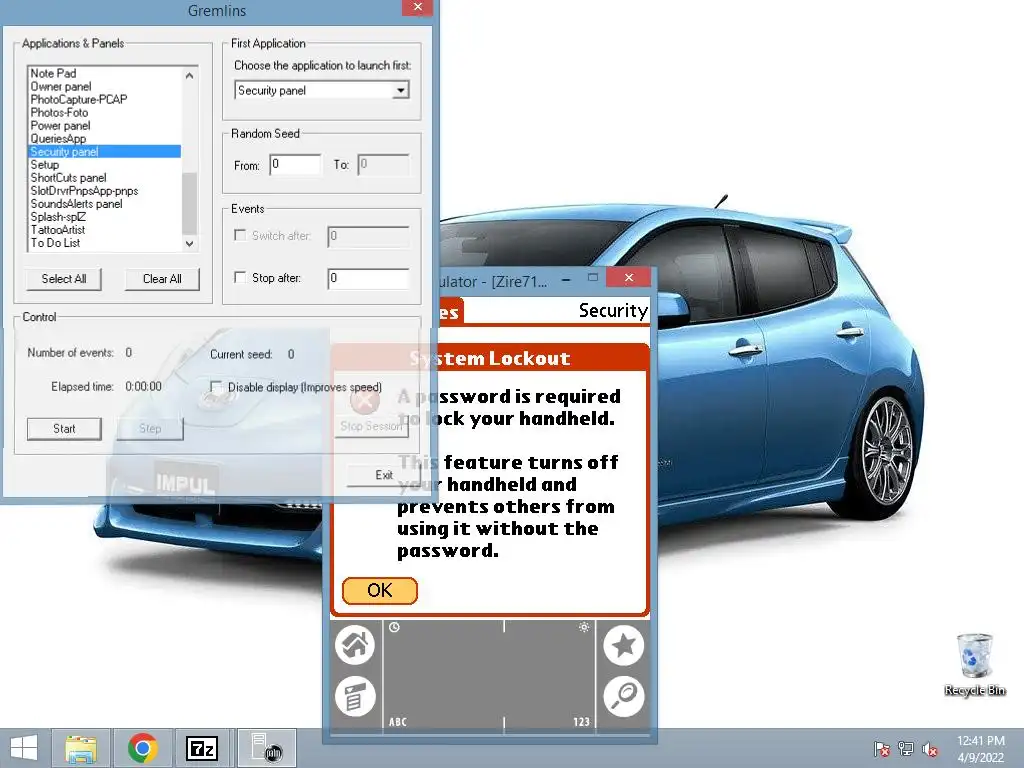Click the Stop Session button
This screenshot has height=768, width=1024.
[x=371, y=426]
